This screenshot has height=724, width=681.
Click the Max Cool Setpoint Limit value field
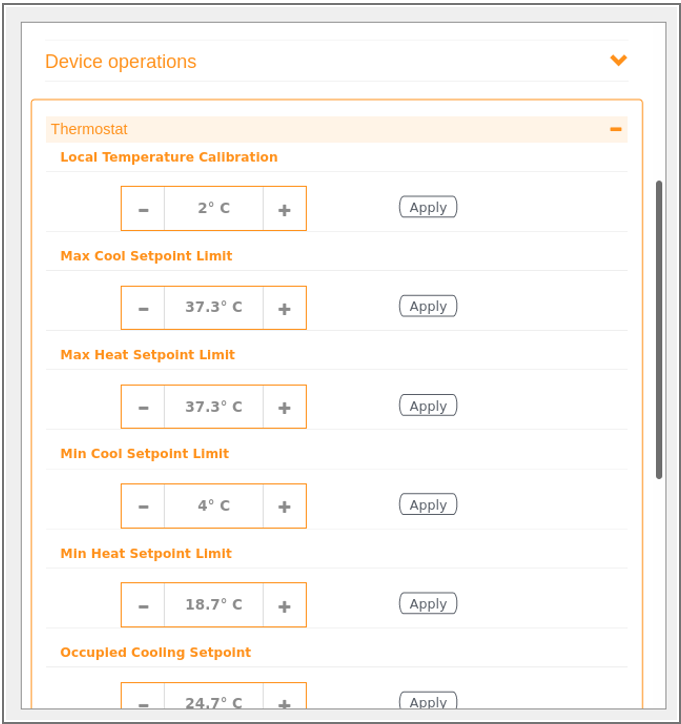[x=214, y=308]
